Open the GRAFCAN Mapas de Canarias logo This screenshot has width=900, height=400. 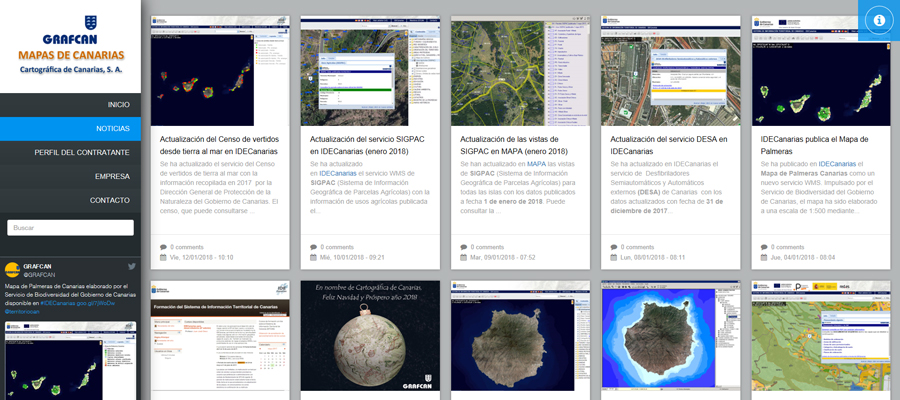(71, 44)
